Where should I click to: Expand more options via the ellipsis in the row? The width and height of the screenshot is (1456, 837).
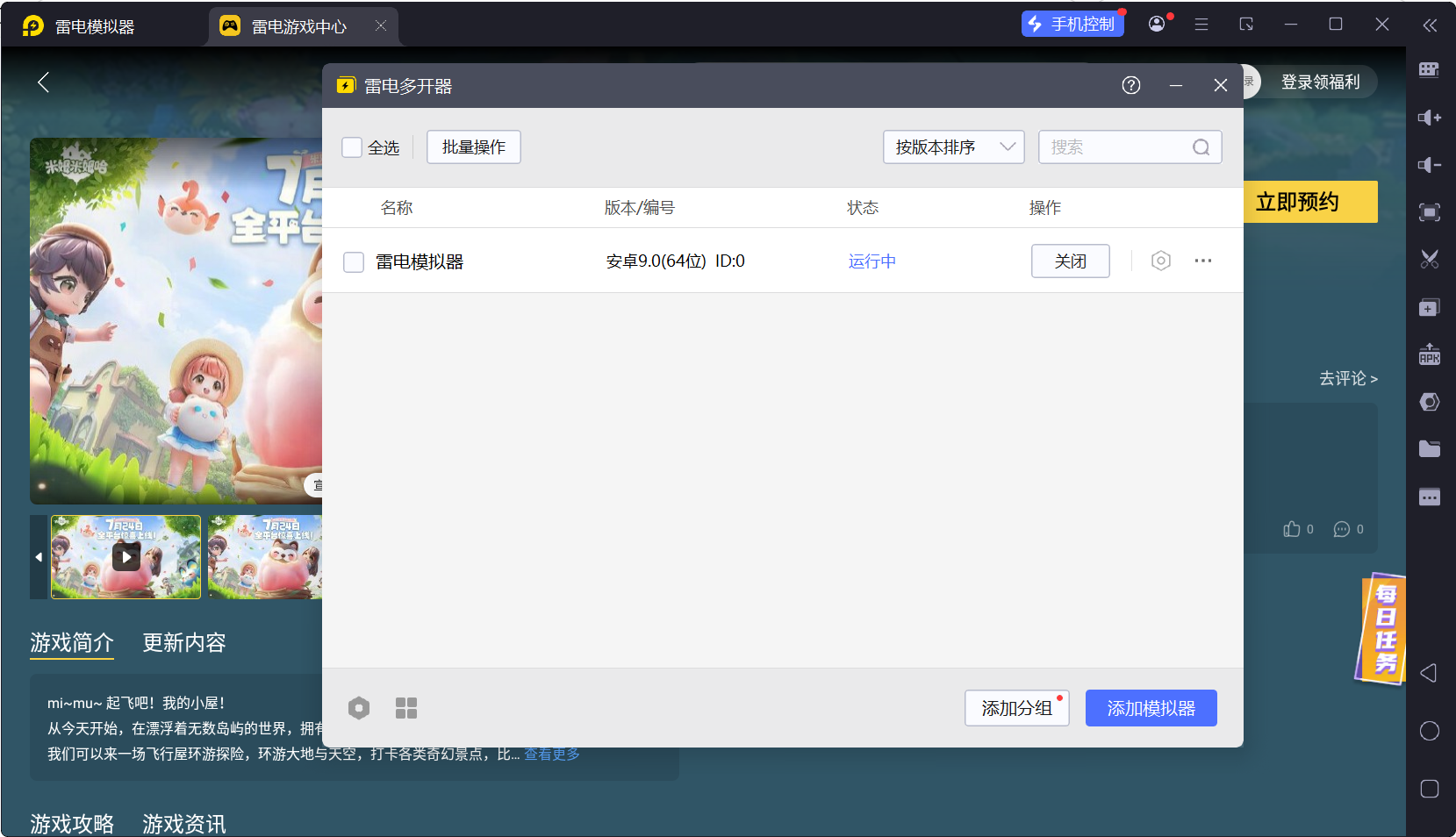1203,261
